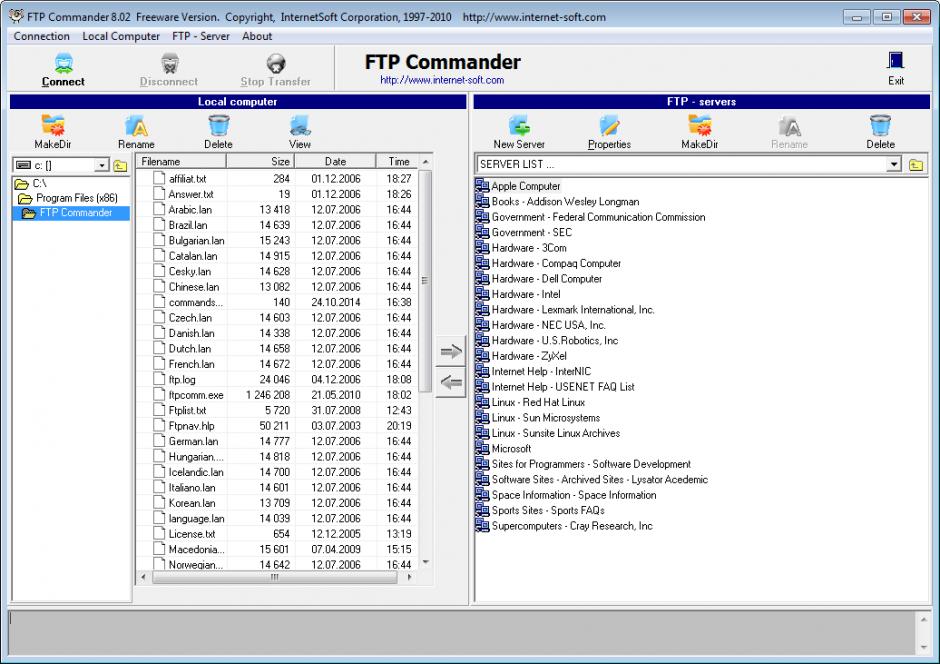Viewport: 940px width, 664px height.
Task: Select Microsoft server icon
Action: click(x=482, y=448)
